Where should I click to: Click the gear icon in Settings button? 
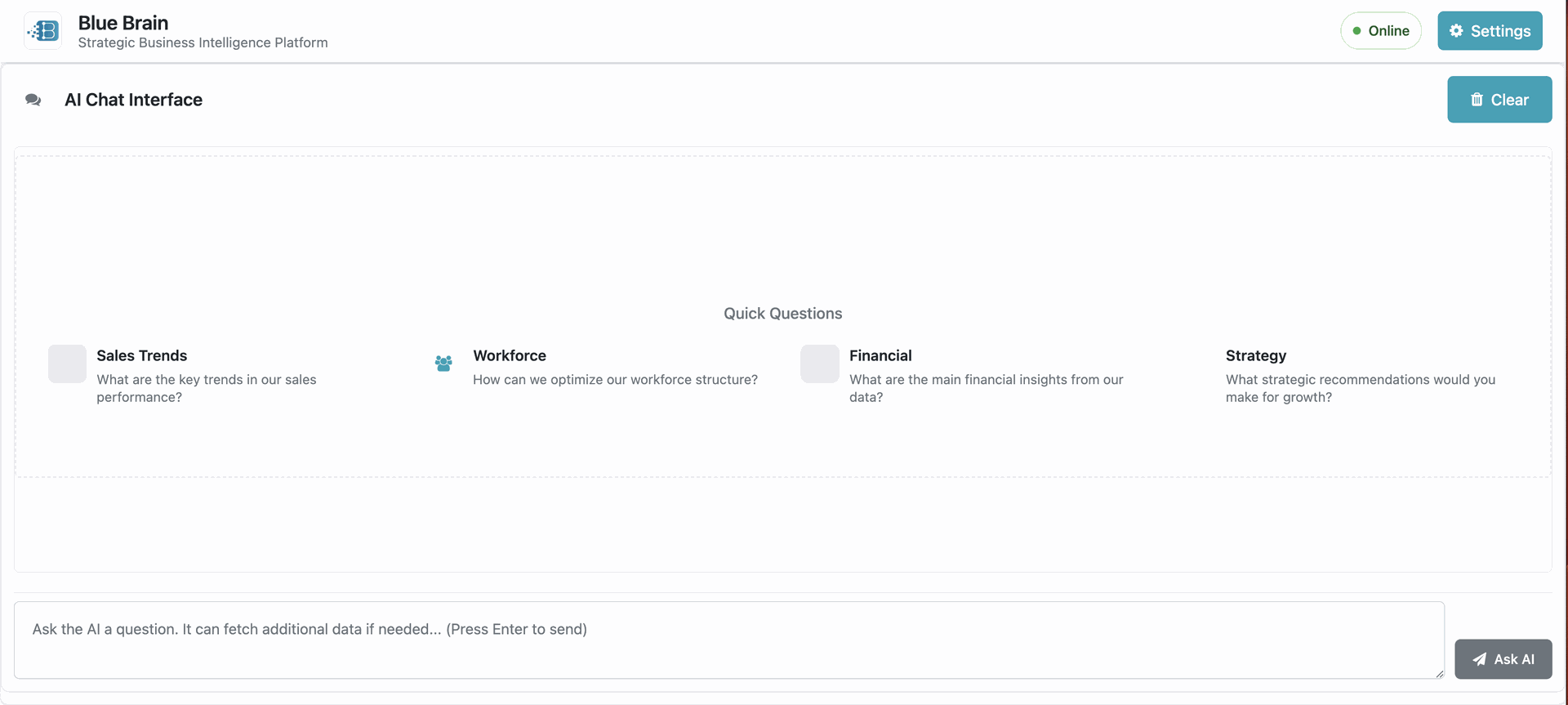click(x=1456, y=31)
